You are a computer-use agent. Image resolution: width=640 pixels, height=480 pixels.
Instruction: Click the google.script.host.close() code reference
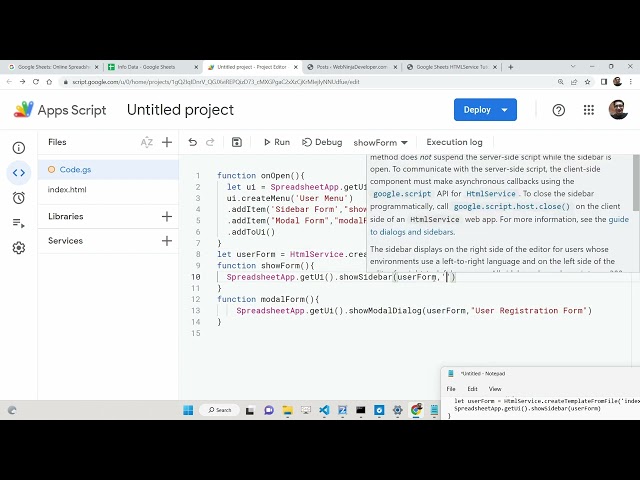[x=511, y=207]
